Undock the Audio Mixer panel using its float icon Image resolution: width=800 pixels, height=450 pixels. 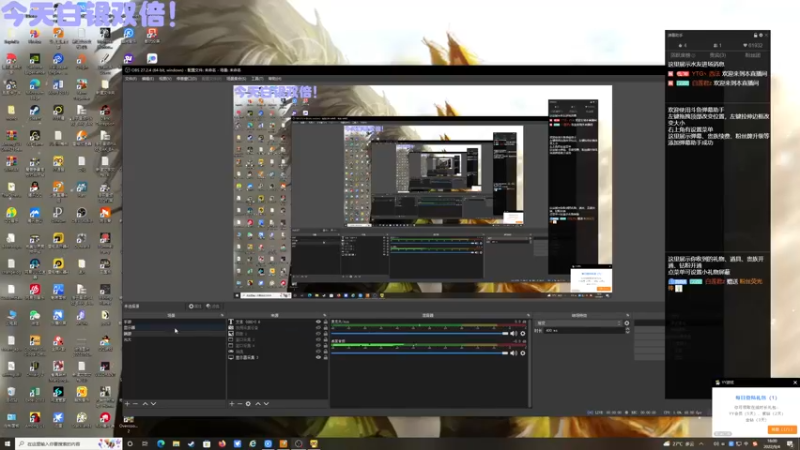coord(528,315)
